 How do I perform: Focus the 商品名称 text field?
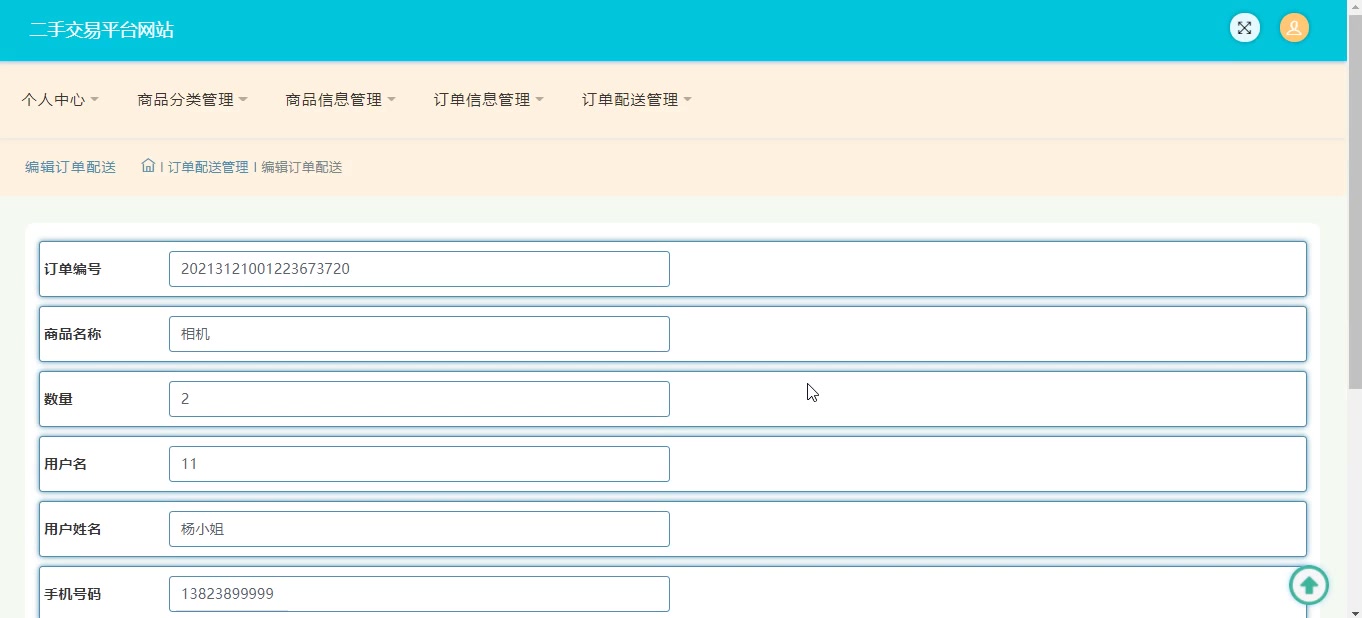tap(419, 334)
